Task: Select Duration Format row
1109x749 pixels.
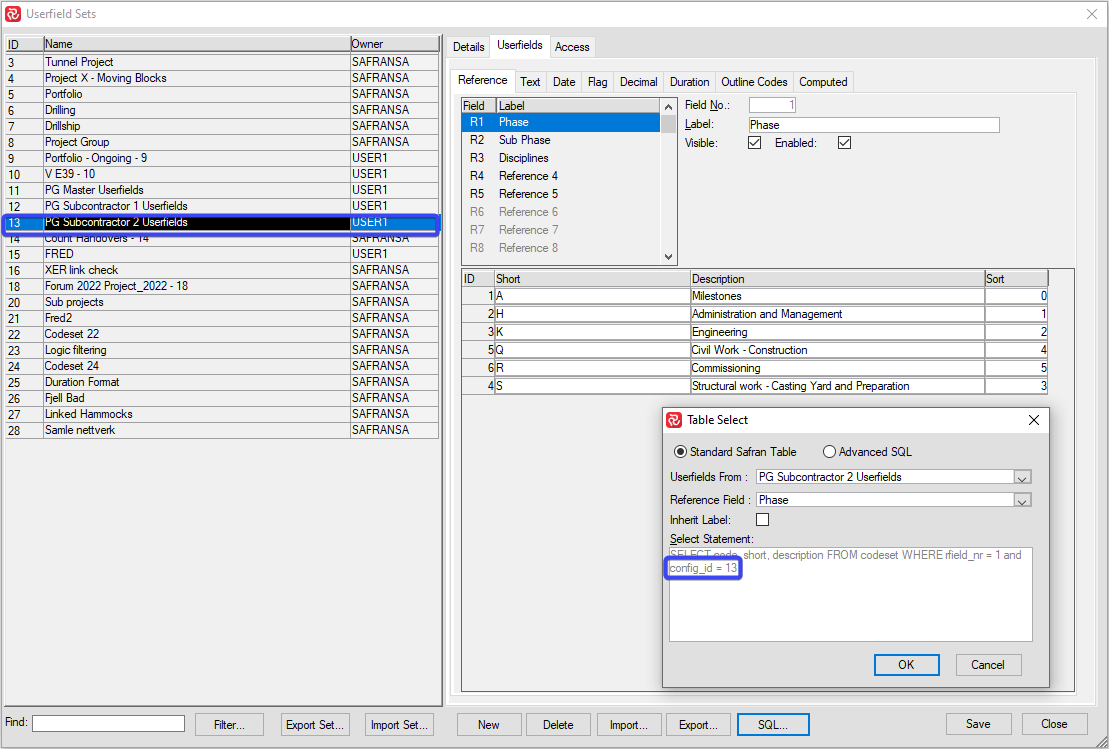Action: click(222, 382)
